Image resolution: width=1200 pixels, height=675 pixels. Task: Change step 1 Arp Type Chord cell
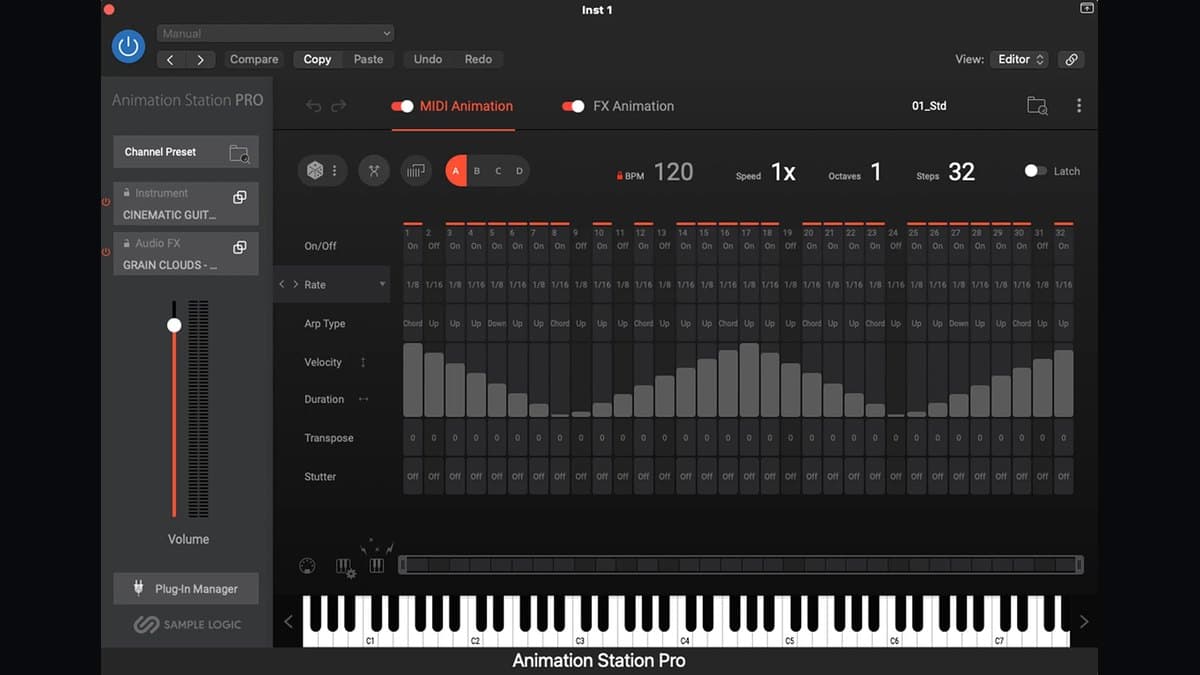(413, 323)
